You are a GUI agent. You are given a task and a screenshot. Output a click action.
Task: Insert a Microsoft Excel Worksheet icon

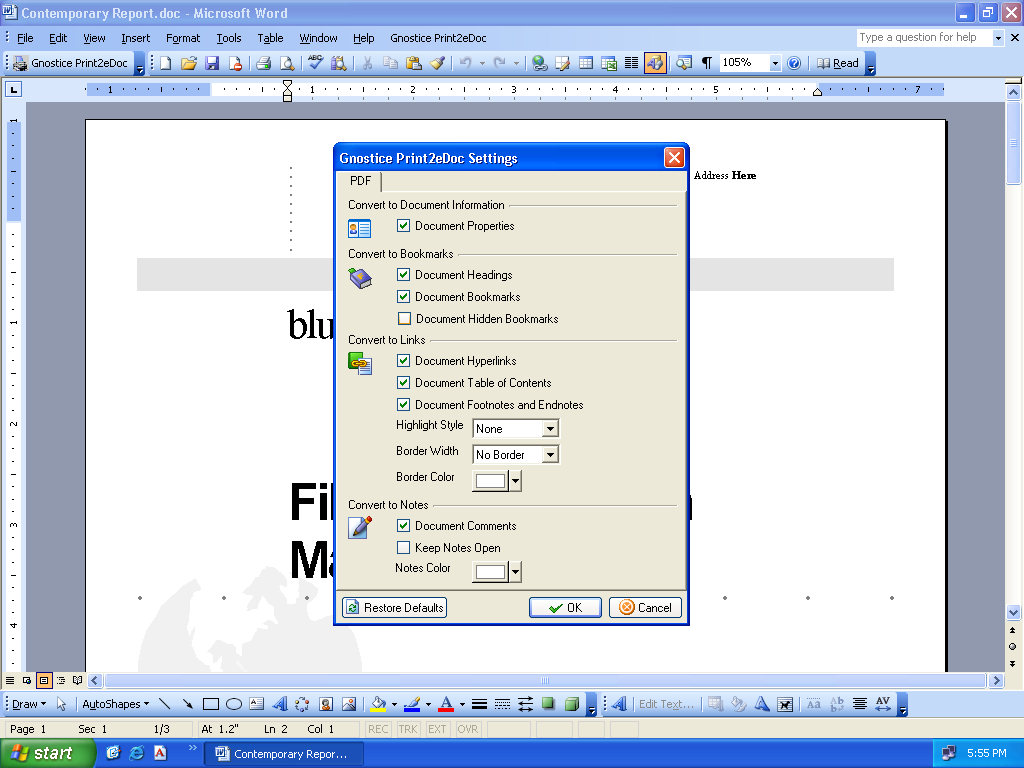pyautogui.click(x=609, y=63)
